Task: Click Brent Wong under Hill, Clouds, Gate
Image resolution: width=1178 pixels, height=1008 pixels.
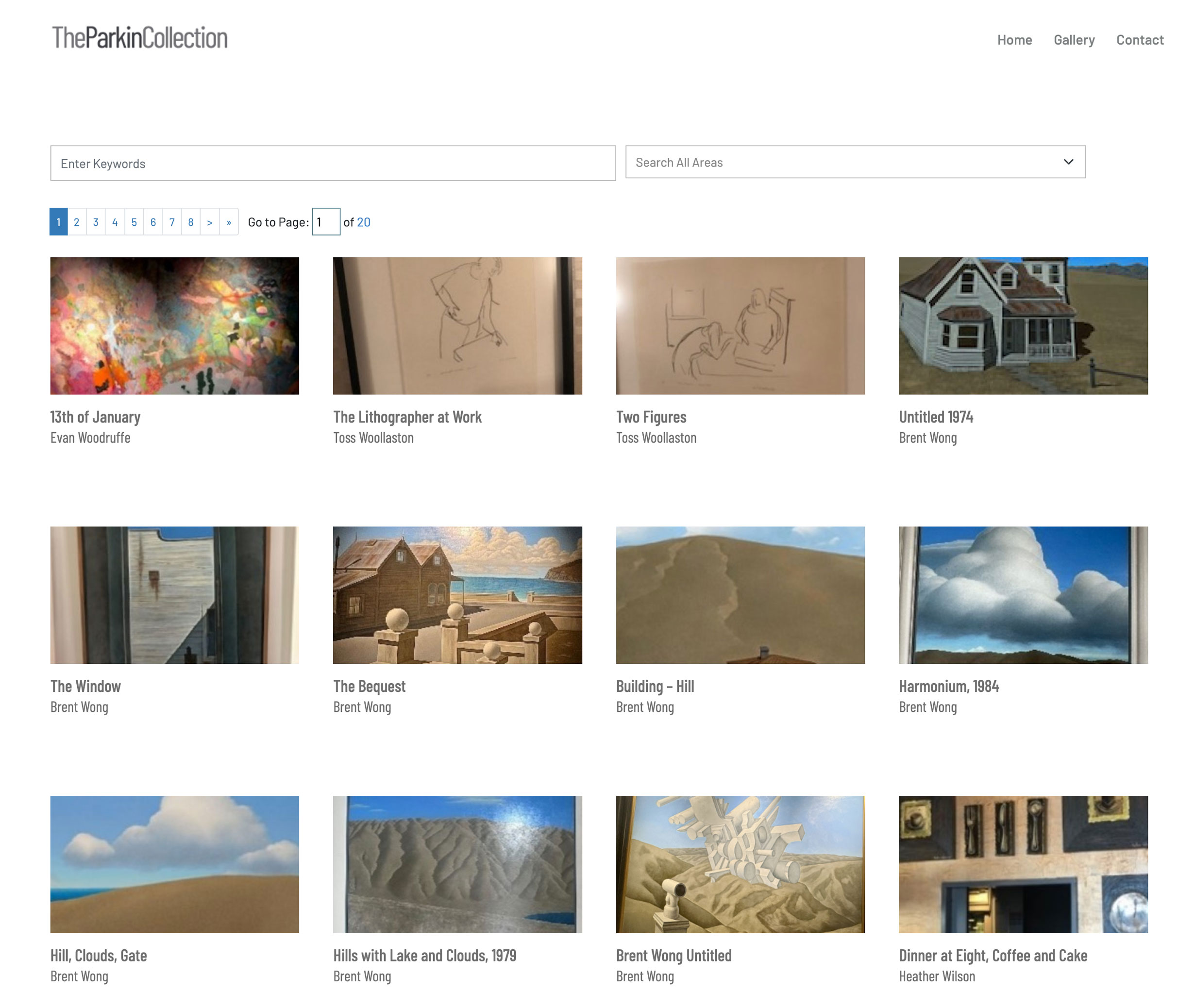Action: (x=79, y=977)
